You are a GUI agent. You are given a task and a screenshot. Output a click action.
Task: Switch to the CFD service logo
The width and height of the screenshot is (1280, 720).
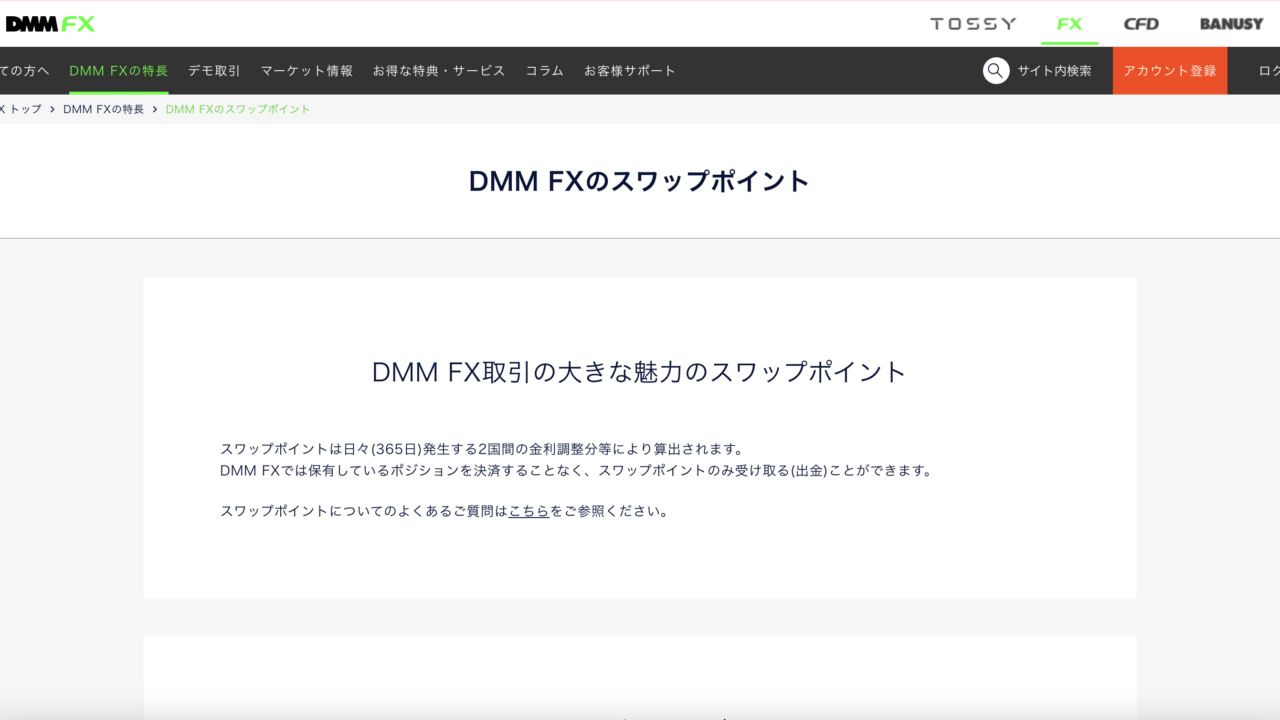[x=1141, y=24]
